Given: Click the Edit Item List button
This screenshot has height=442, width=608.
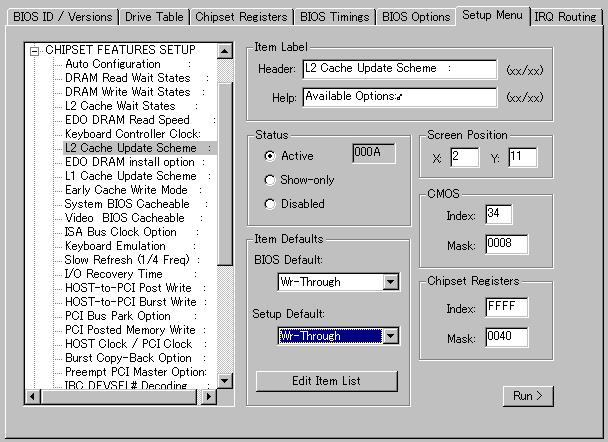Looking at the screenshot, I should click(x=327, y=381).
